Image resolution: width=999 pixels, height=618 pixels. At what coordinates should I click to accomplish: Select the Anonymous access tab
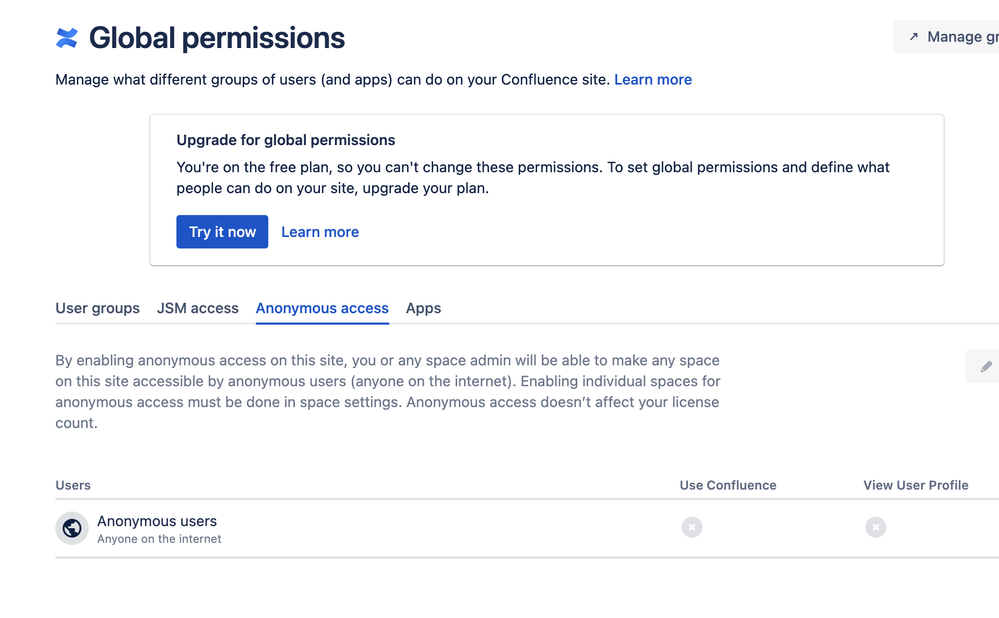[322, 308]
